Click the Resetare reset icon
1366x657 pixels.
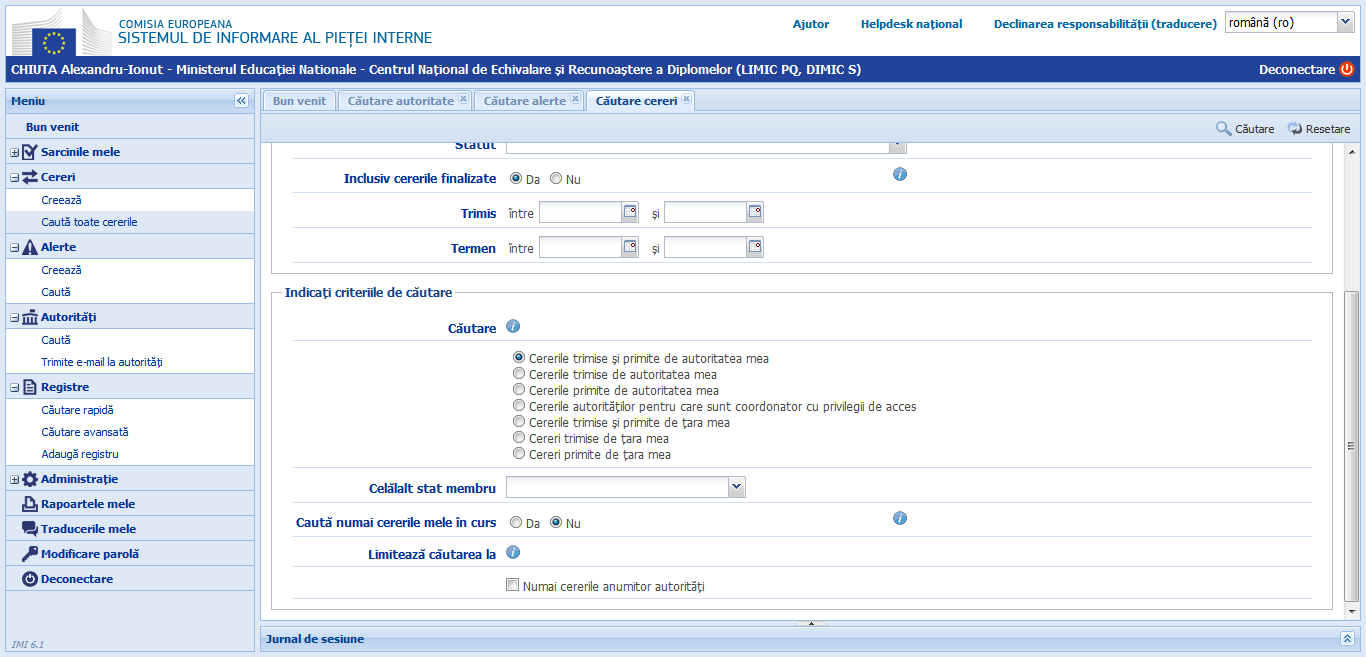click(x=1295, y=129)
